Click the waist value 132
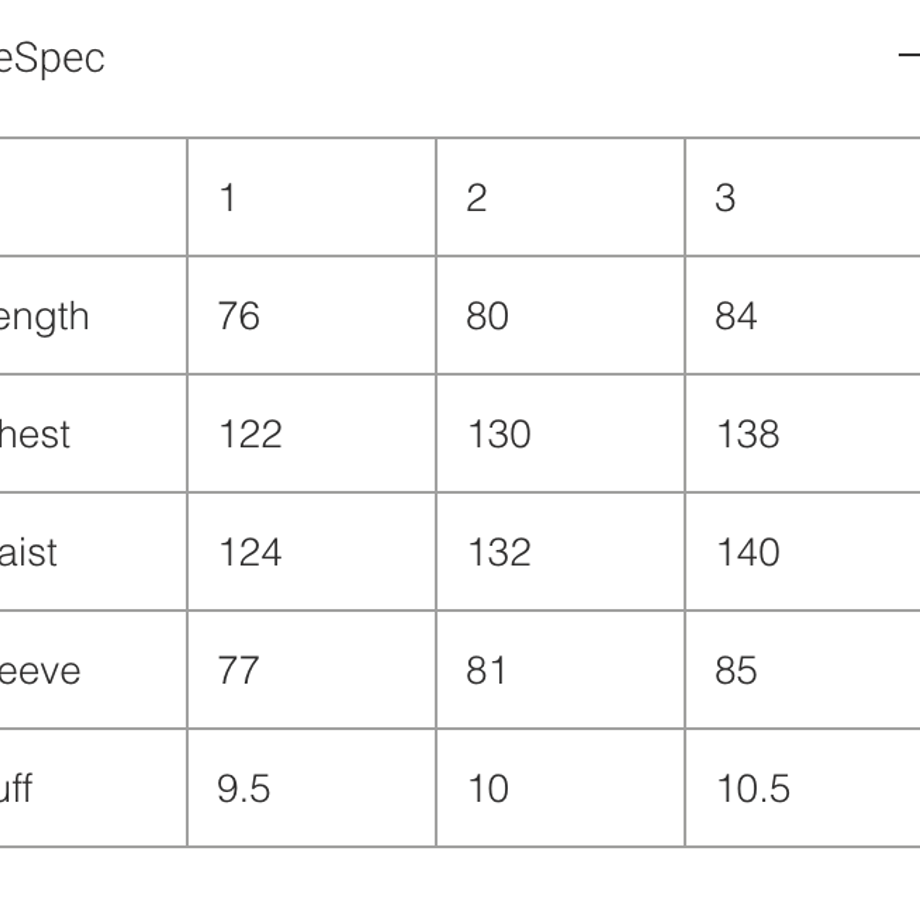Screen dimensions: 920x920 coord(499,552)
